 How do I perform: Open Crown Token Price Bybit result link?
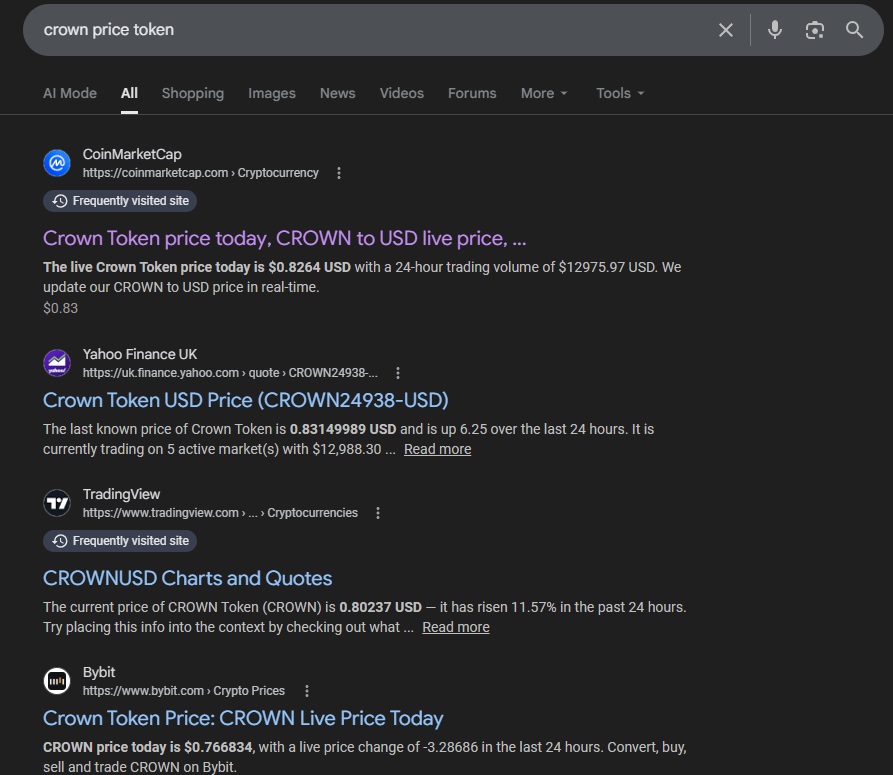coord(243,719)
